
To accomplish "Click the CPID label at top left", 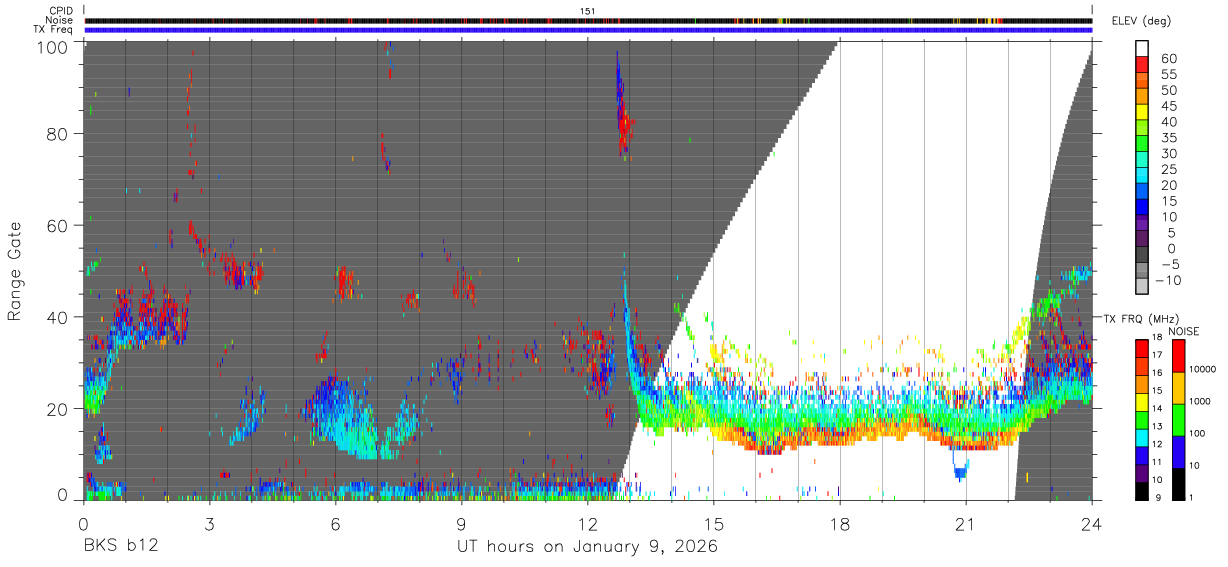I will pyautogui.click(x=61, y=11).
